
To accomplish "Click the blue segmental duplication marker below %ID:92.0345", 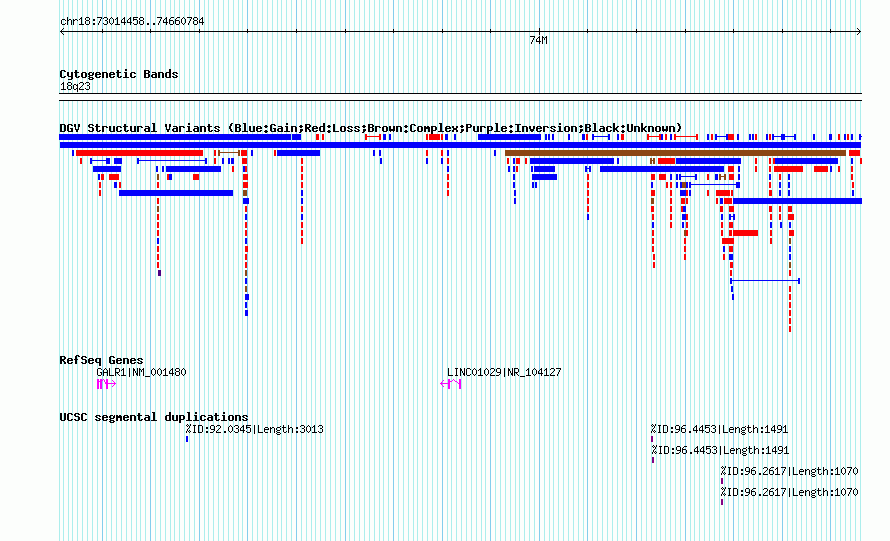I will 187,439.
